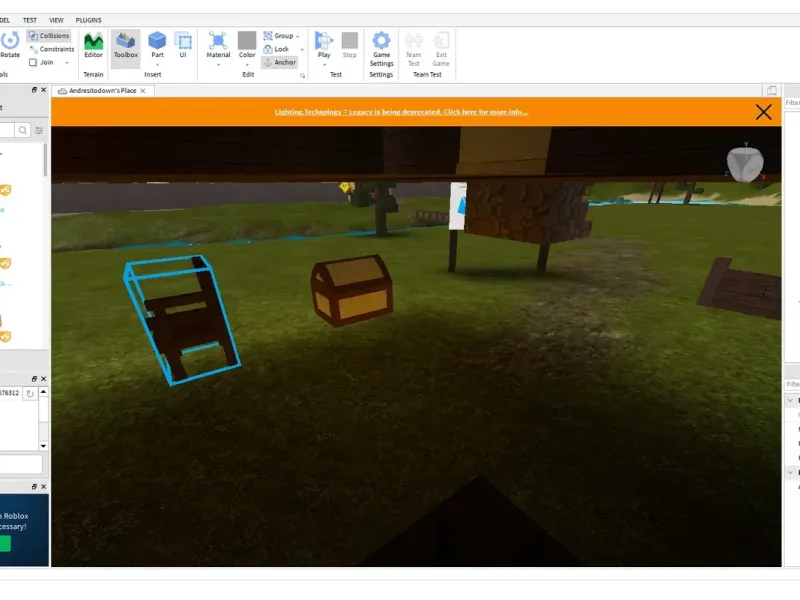Toggle the Anchor setting
800x600 pixels.
280,62
